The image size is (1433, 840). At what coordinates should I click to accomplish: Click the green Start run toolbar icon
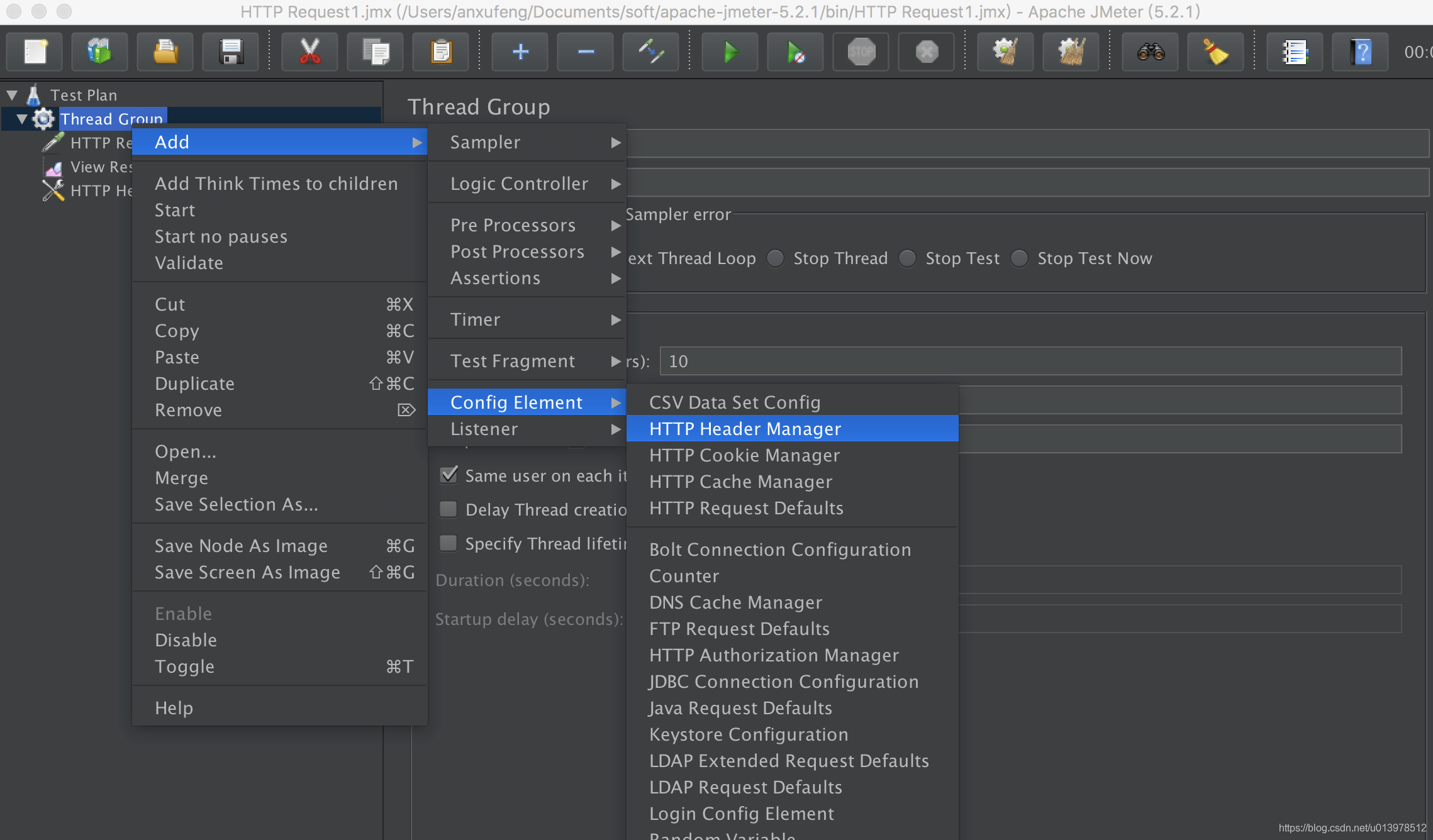coord(730,52)
